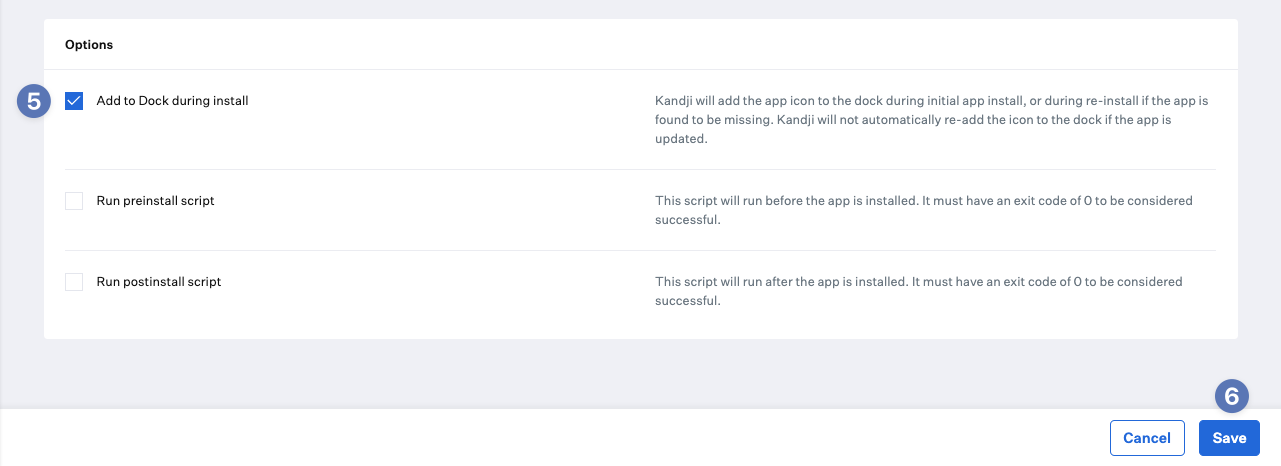Click description line "This script will run after the app"

coord(918,282)
